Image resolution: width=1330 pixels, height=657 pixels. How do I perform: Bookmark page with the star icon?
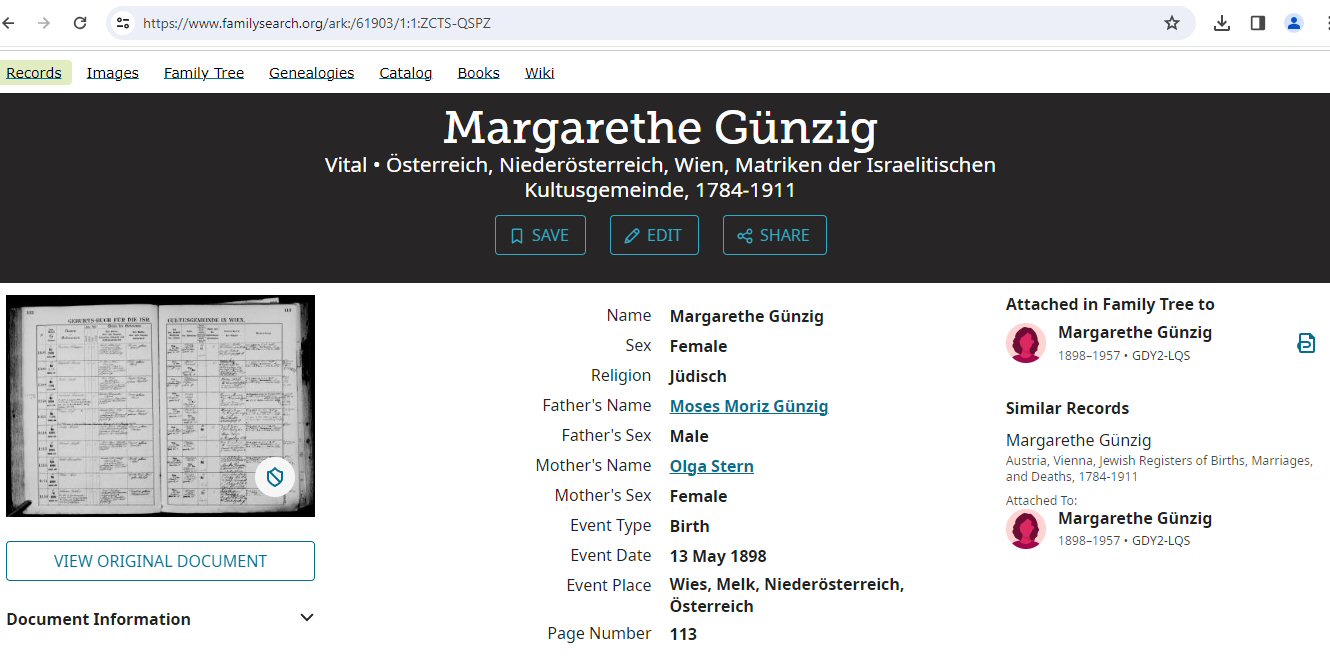click(x=1172, y=23)
